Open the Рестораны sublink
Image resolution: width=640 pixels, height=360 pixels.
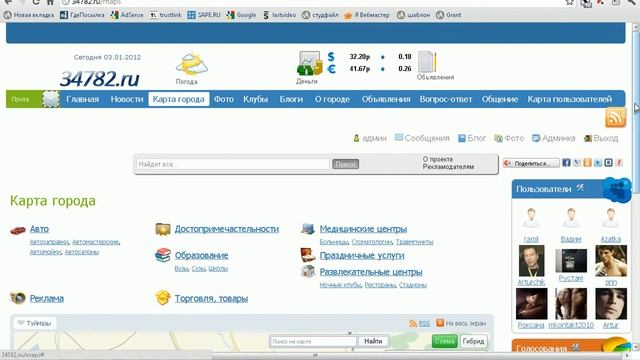point(380,285)
